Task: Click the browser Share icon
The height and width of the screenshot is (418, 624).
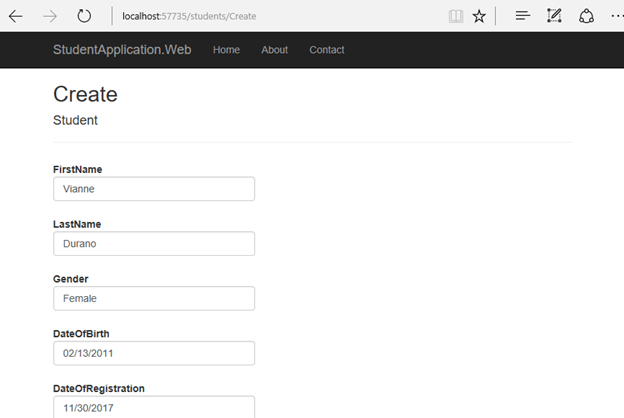Action: point(586,16)
